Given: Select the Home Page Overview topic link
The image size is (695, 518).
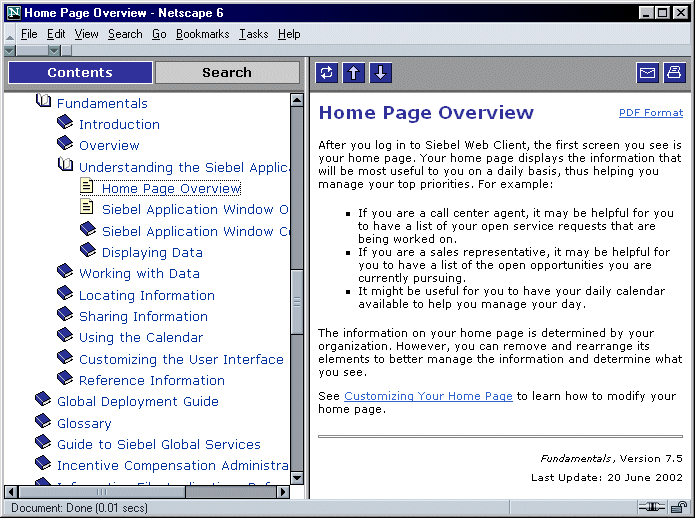Looking at the screenshot, I should pos(171,188).
